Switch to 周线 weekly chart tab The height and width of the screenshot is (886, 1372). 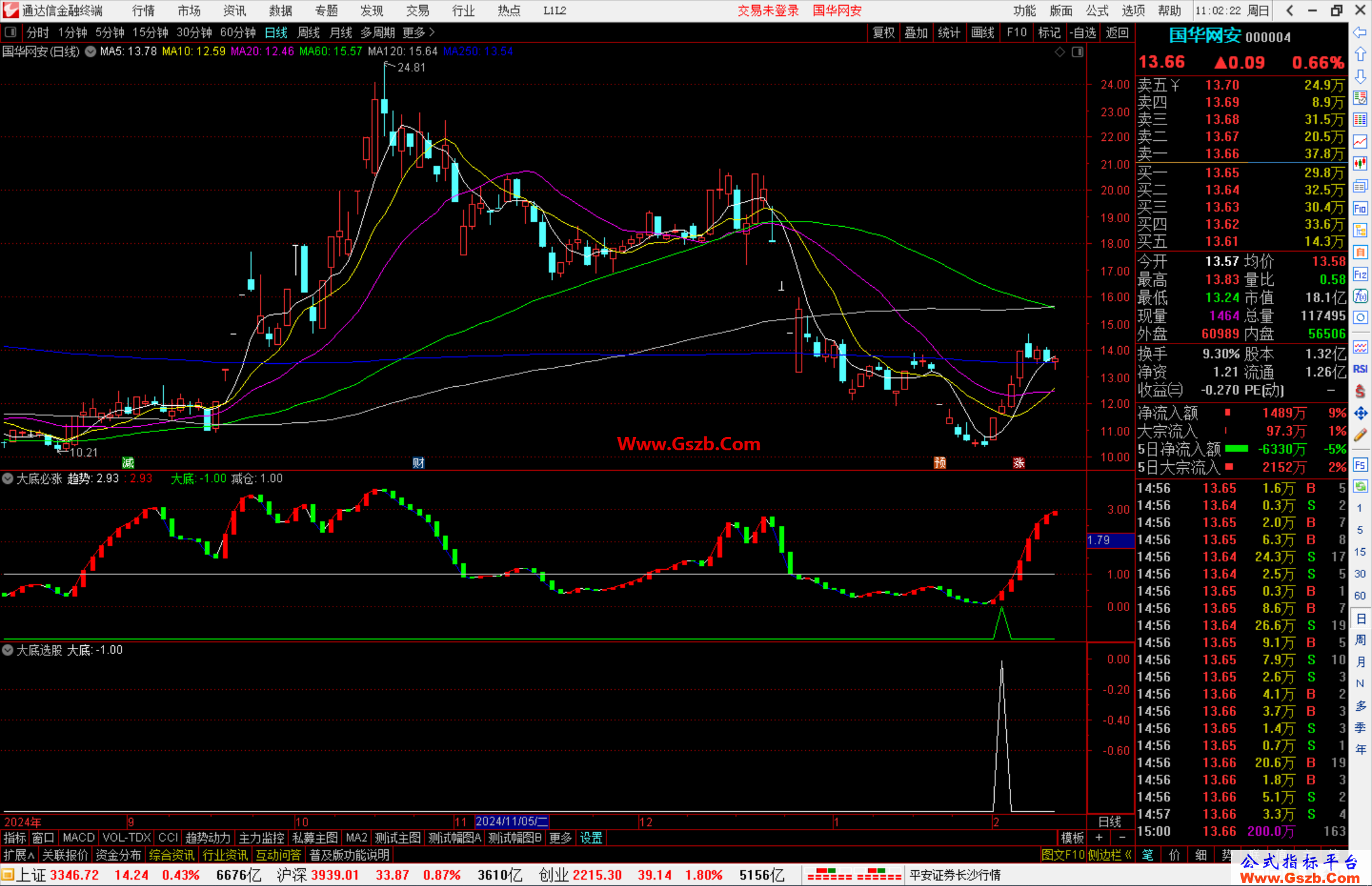[x=309, y=32]
